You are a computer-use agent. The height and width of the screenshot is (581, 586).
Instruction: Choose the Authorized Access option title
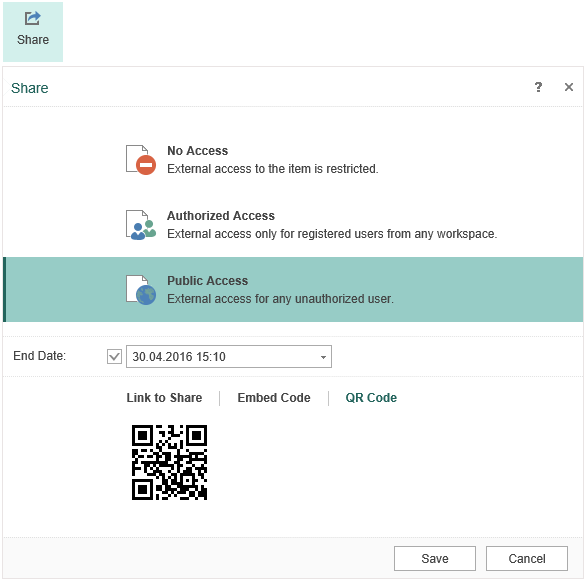(220, 216)
